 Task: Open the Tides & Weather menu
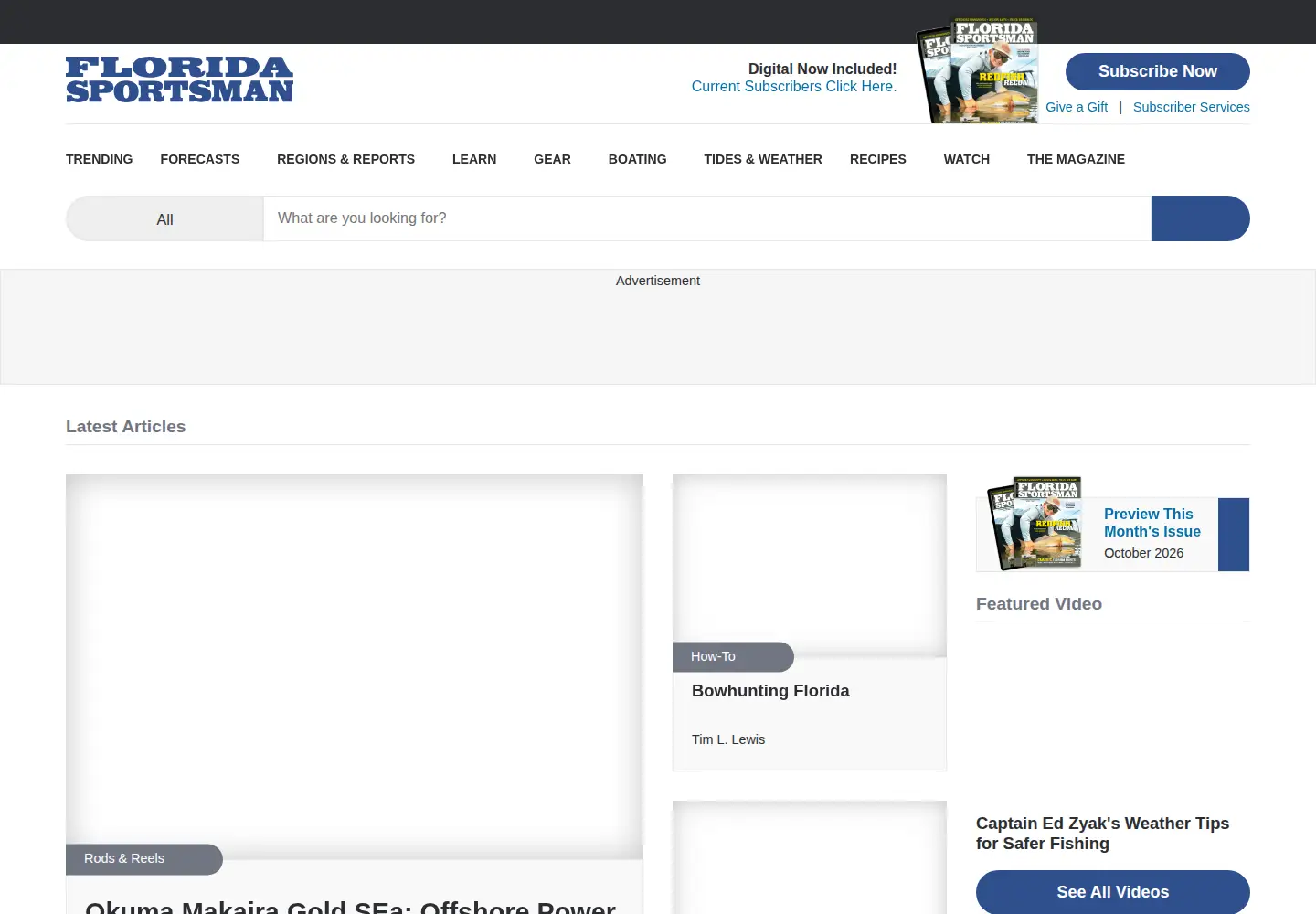pyautogui.click(x=763, y=159)
